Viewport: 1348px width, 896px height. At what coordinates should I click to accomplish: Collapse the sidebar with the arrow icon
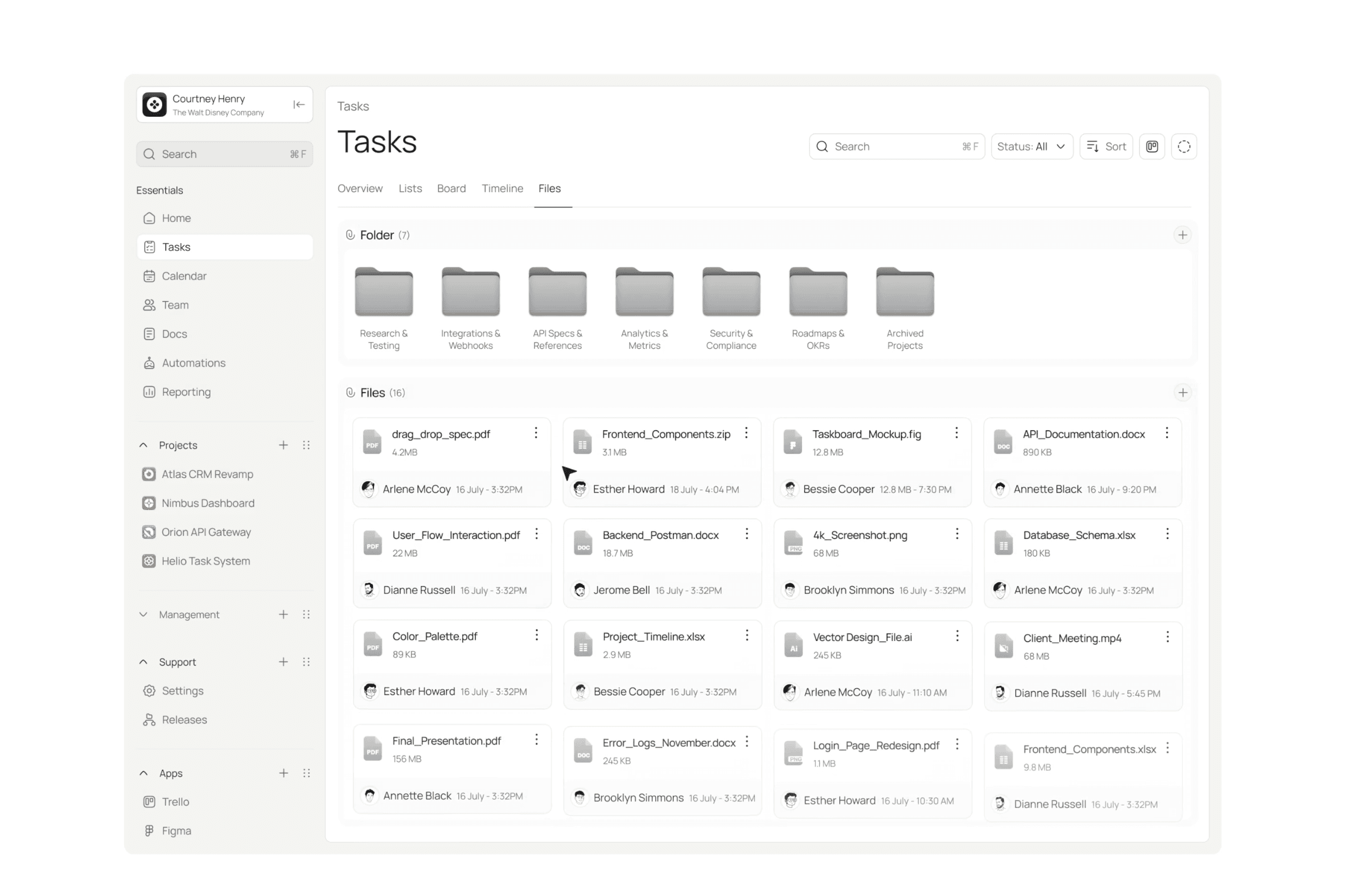pos(298,105)
